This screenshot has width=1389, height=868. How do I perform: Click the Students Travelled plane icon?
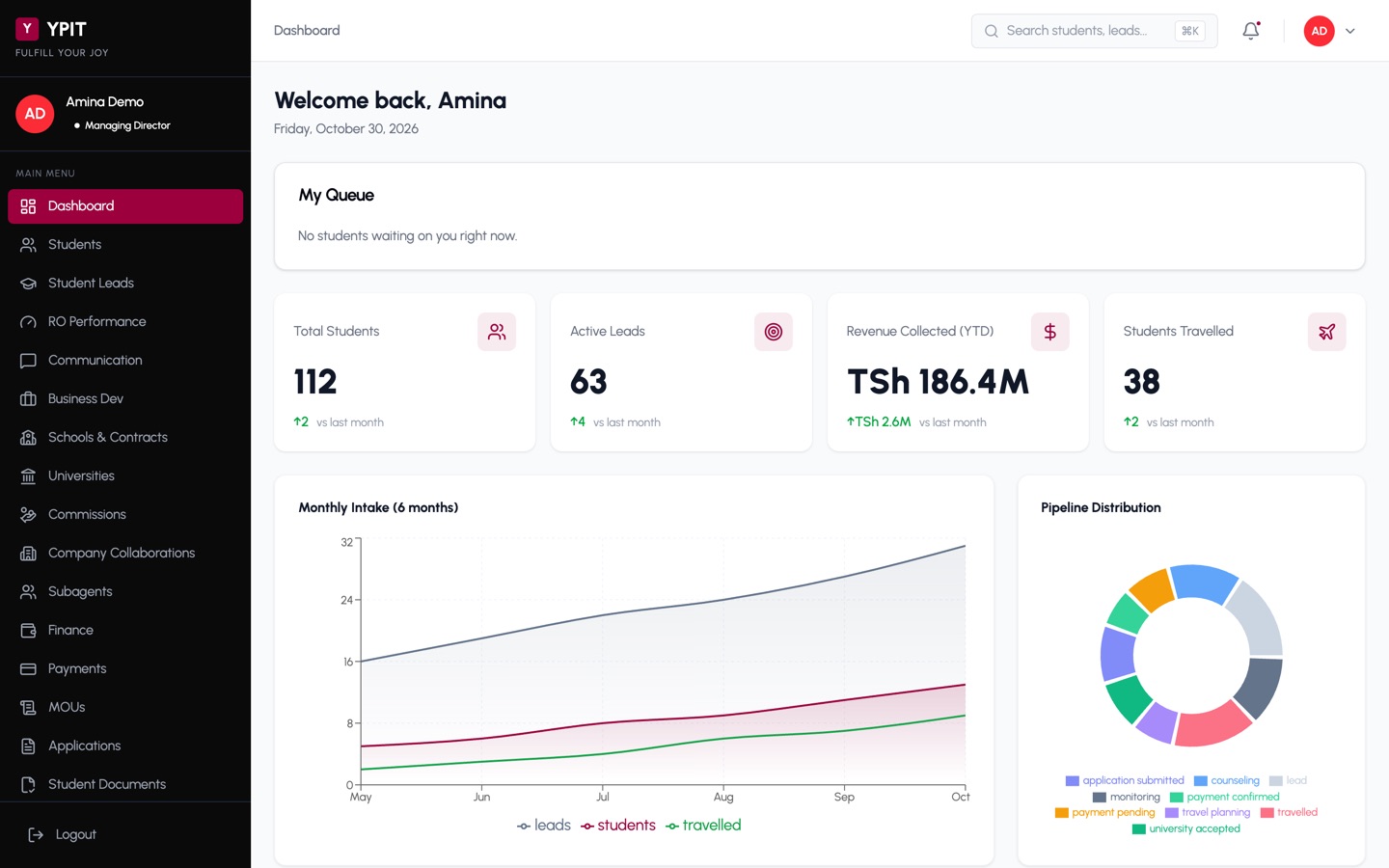pos(1327,332)
